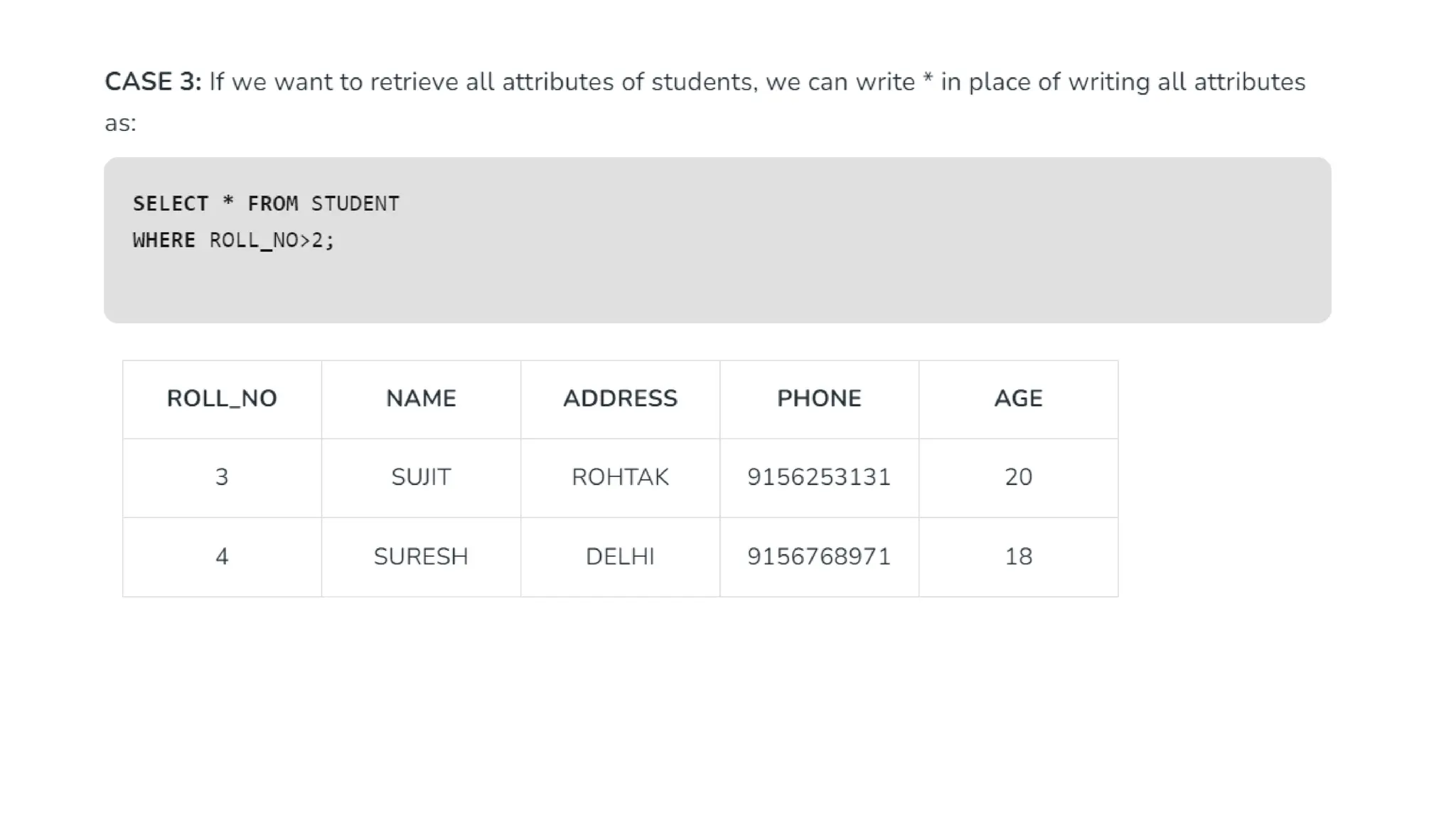Click the PHONE column header
1456x819 pixels.
click(819, 399)
